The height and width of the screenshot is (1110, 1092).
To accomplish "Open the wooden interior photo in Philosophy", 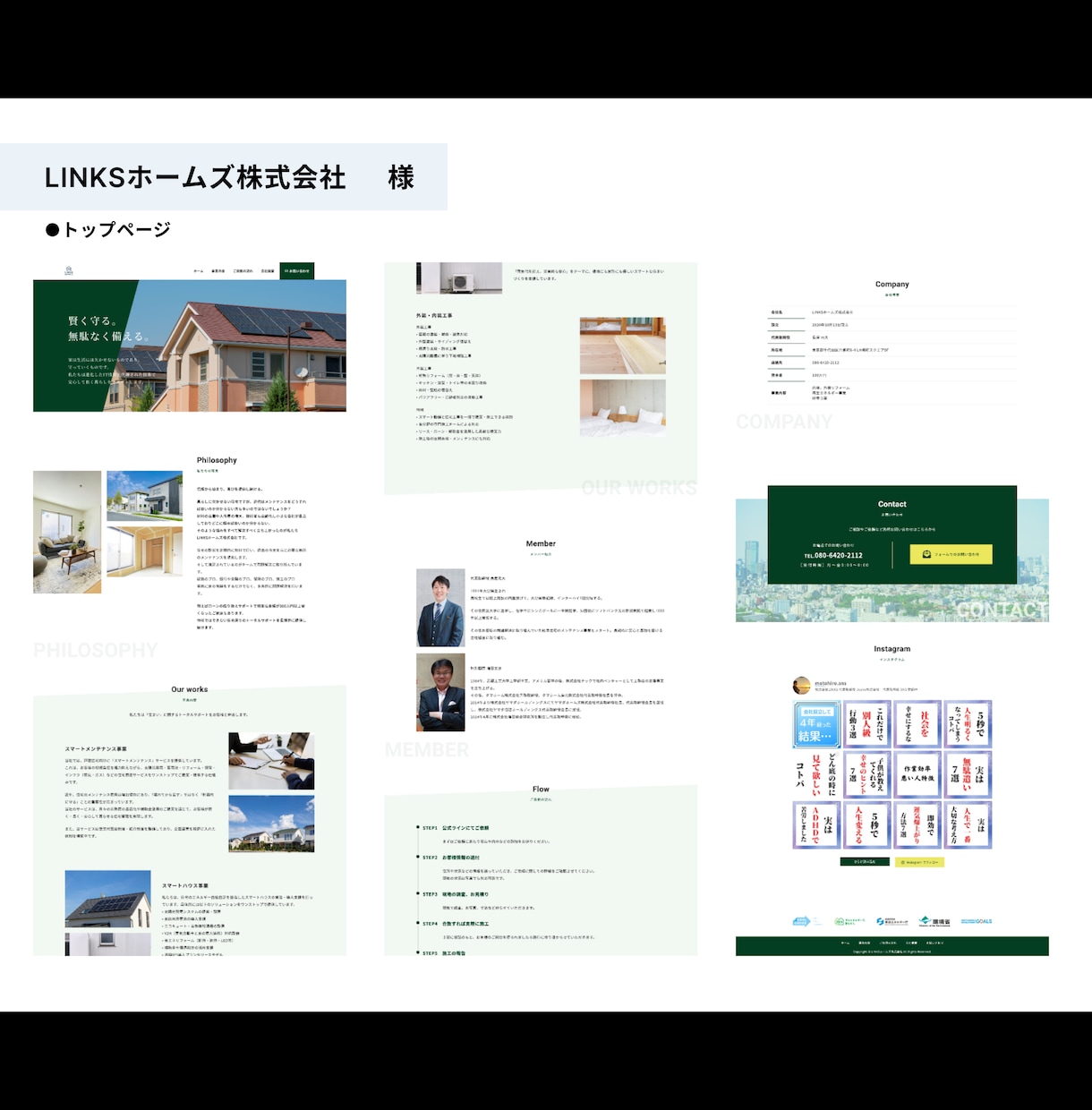I will [x=144, y=551].
